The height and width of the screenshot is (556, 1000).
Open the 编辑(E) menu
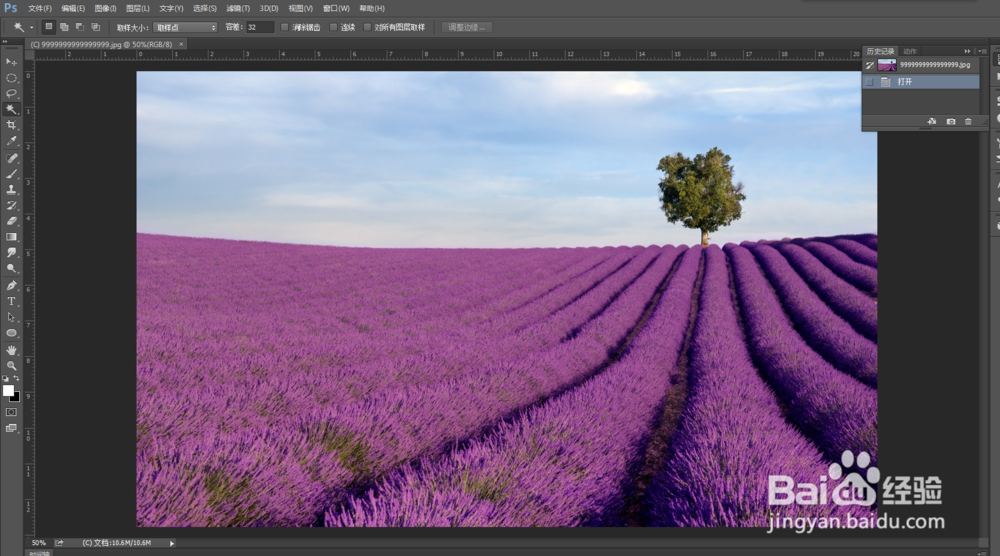[x=73, y=8]
